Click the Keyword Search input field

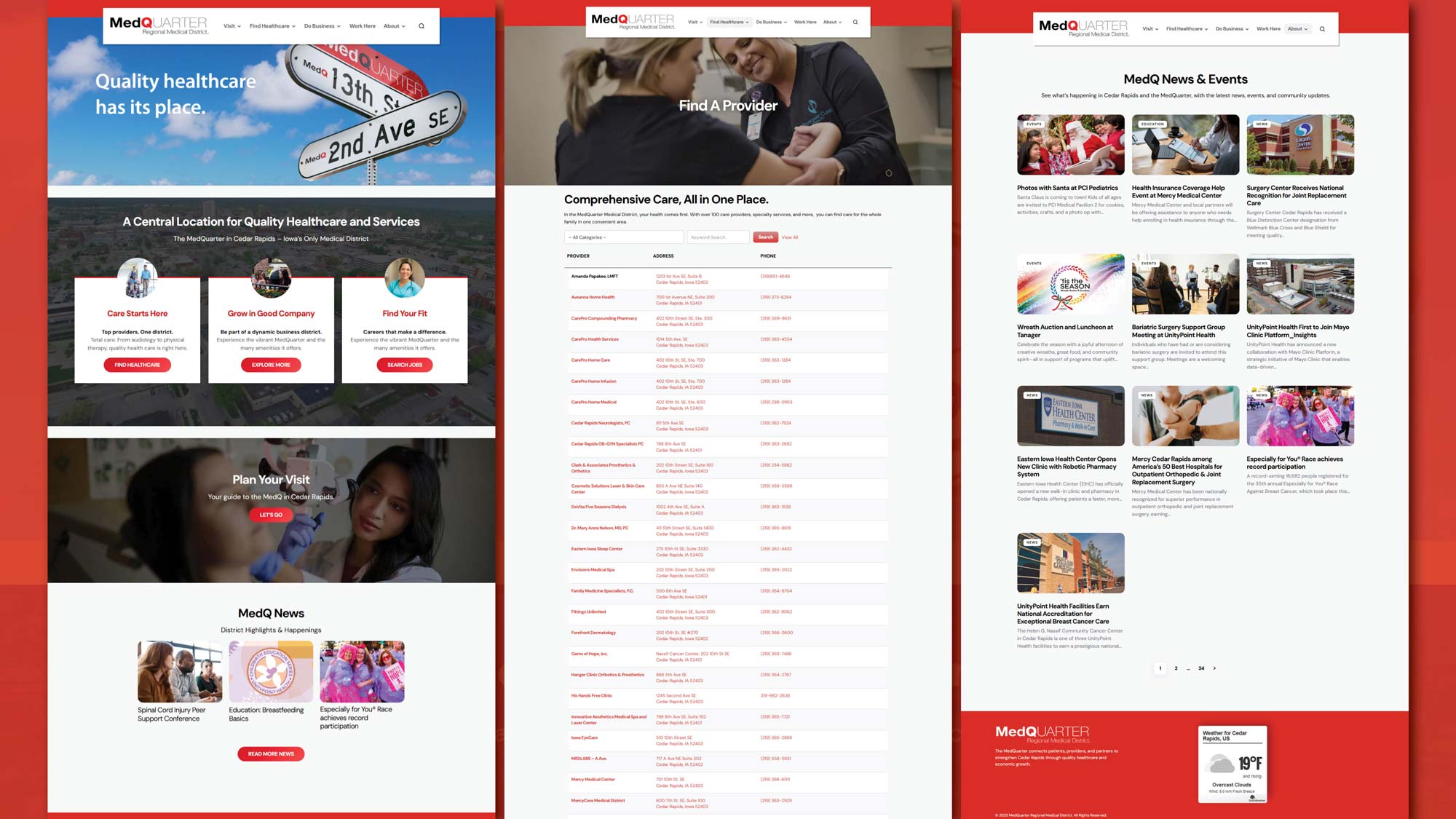(717, 237)
